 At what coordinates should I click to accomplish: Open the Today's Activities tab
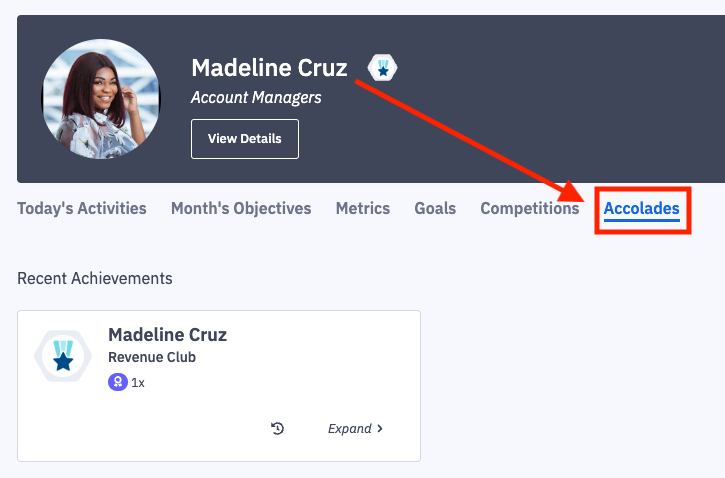pos(82,209)
